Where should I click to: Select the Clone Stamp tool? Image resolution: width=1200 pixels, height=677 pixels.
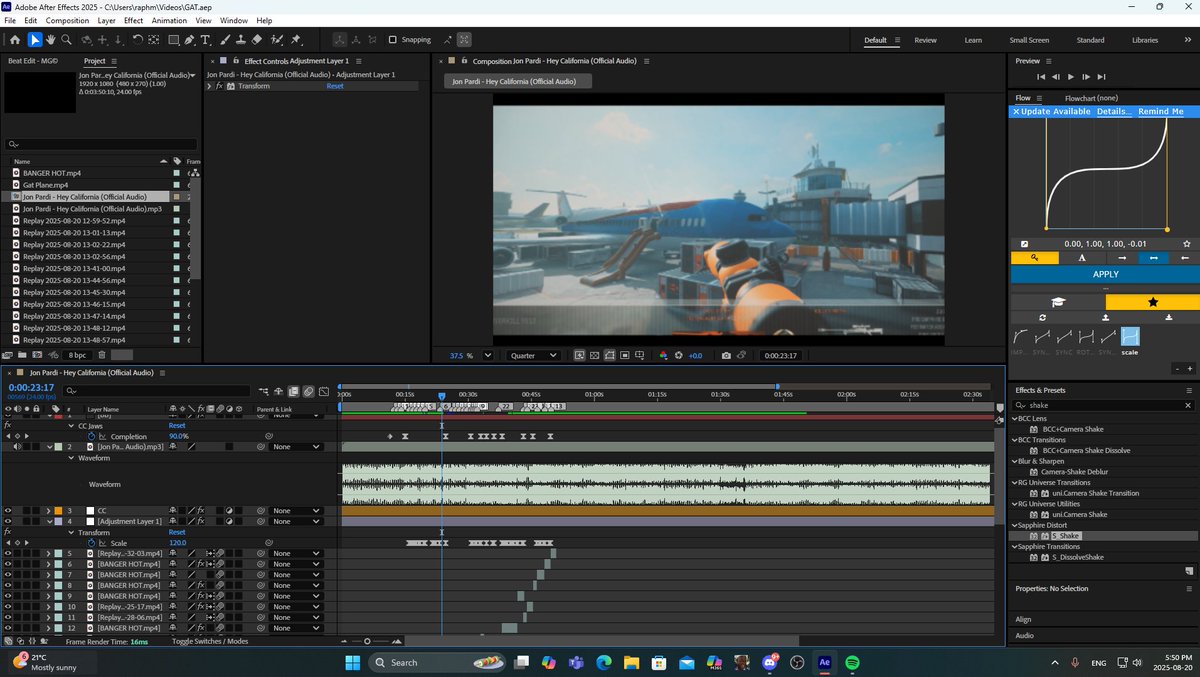coord(241,40)
